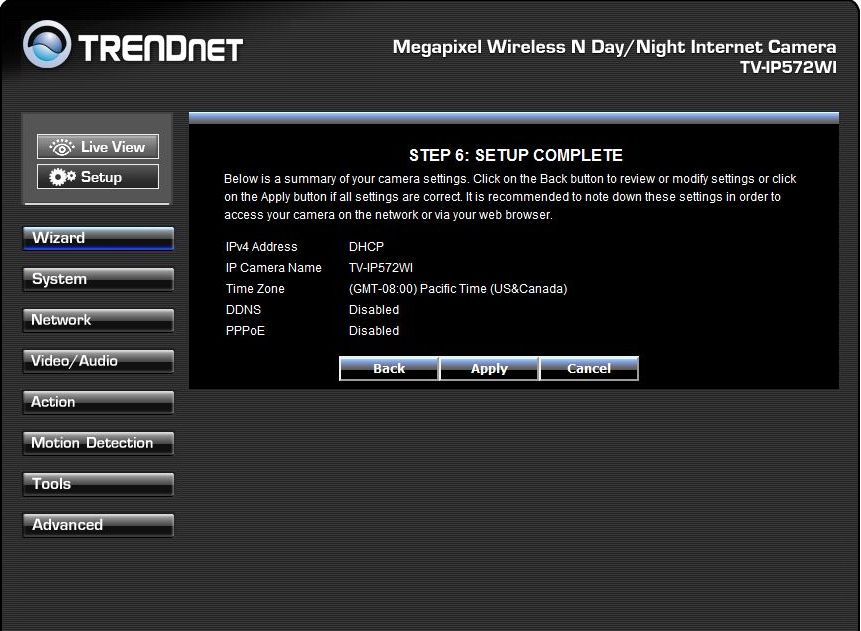The image size is (861, 631).
Task: Select the Wizard menu item
Action: [98, 238]
